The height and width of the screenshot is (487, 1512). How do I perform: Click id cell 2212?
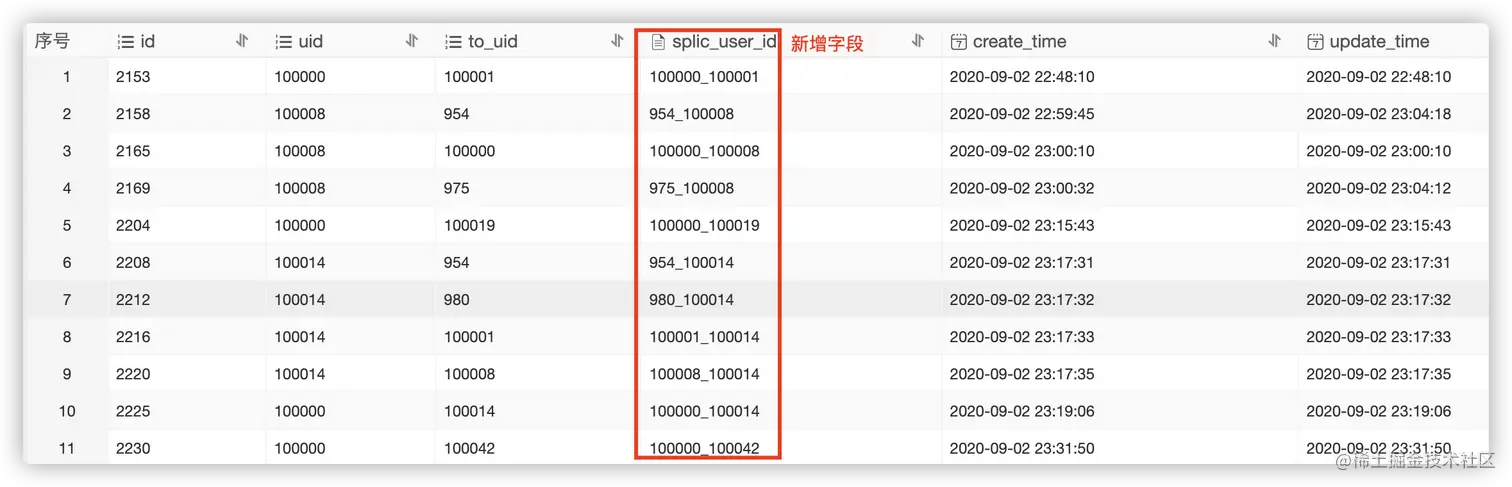tap(133, 299)
